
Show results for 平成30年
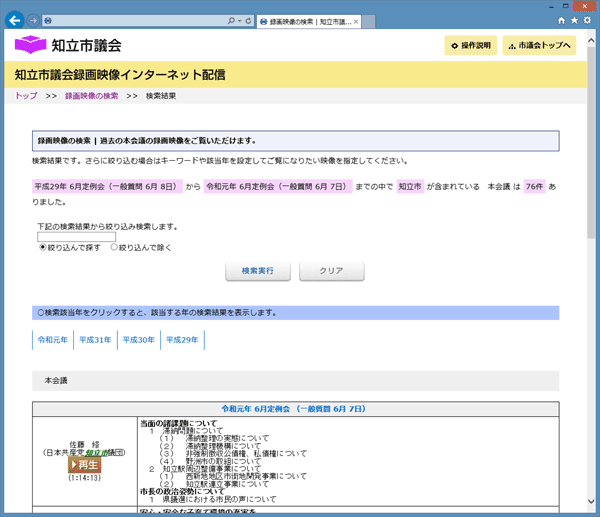click(139, 340)
